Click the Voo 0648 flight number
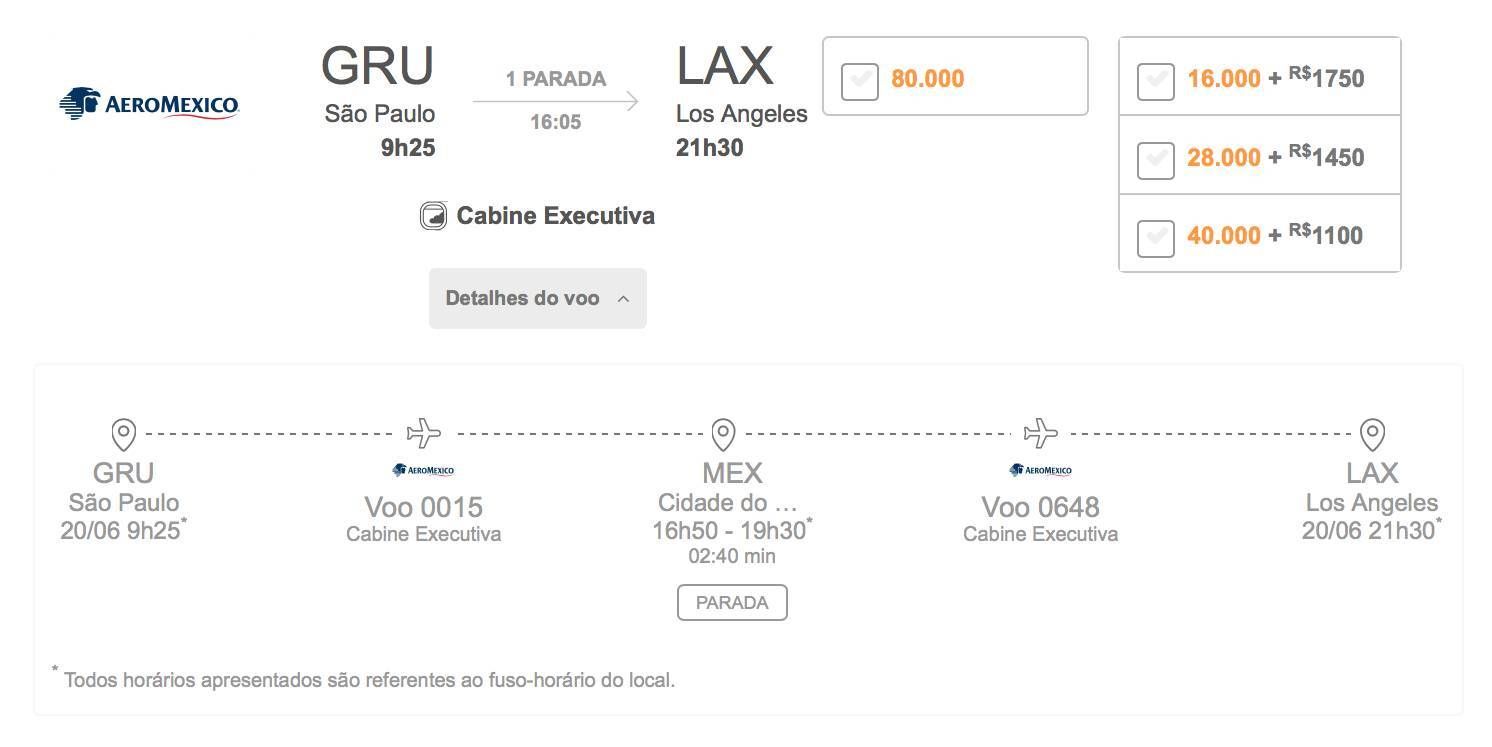Viewport: 1492px width, 747px height. pos(1040,507)
